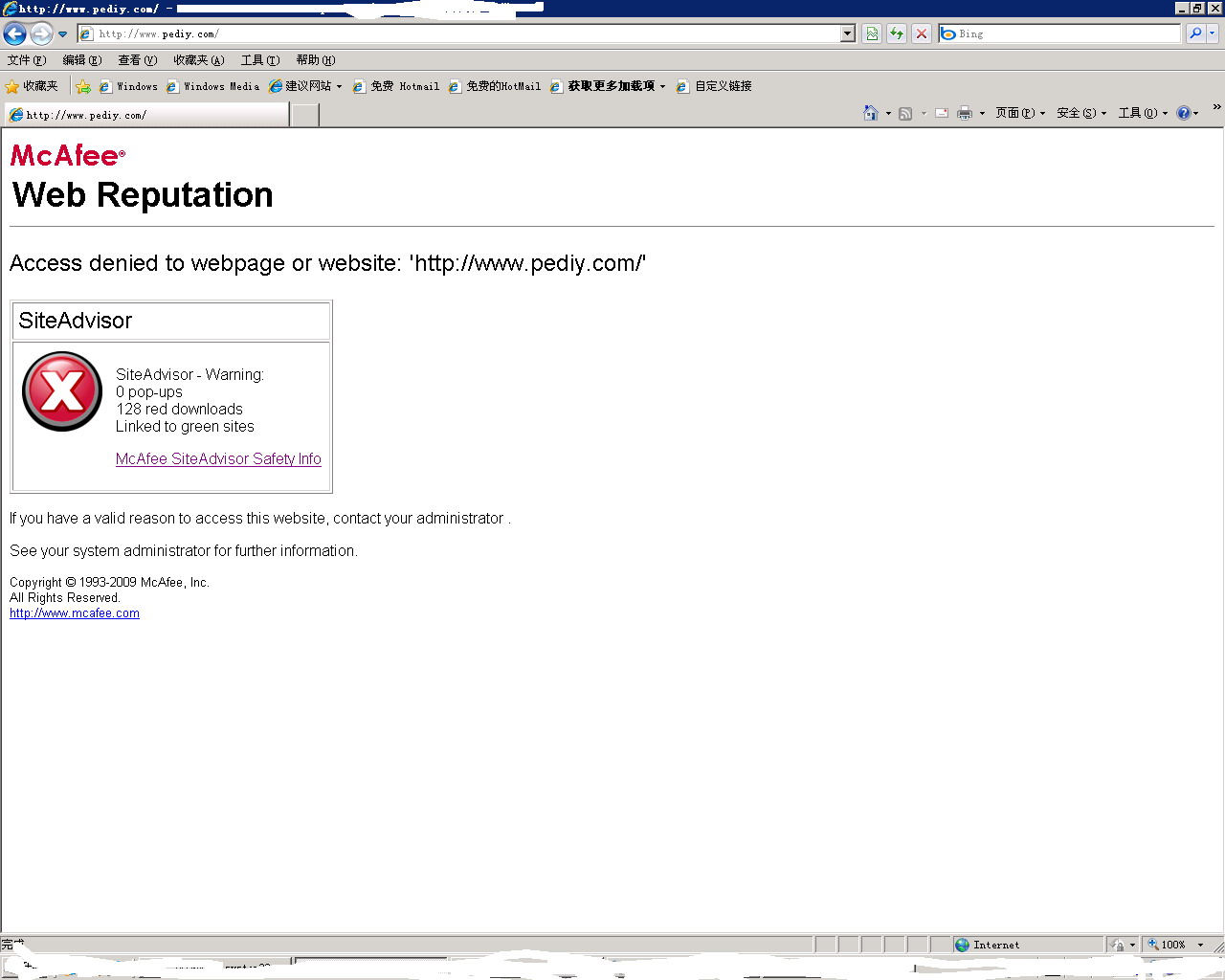Open the 帮助(H) menu
This screenshot has height=980, width=1225.
316,60
